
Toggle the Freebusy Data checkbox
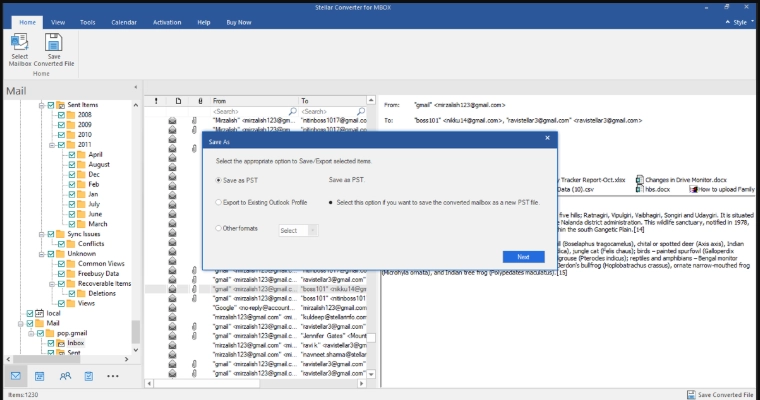(x=61, y=273)
